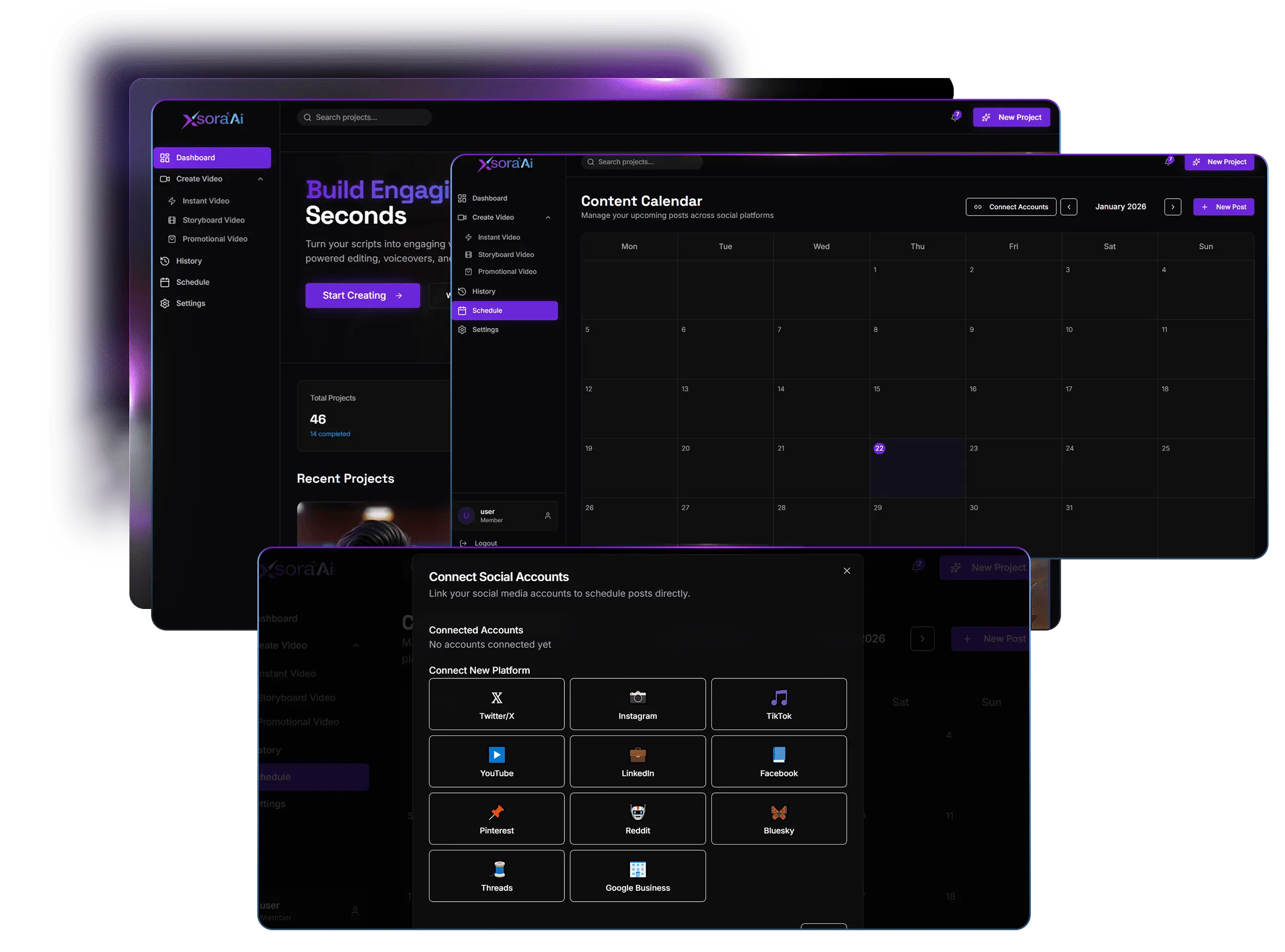Create a New Post in calendar
1285x952 pixels.
pos(1223,207)
